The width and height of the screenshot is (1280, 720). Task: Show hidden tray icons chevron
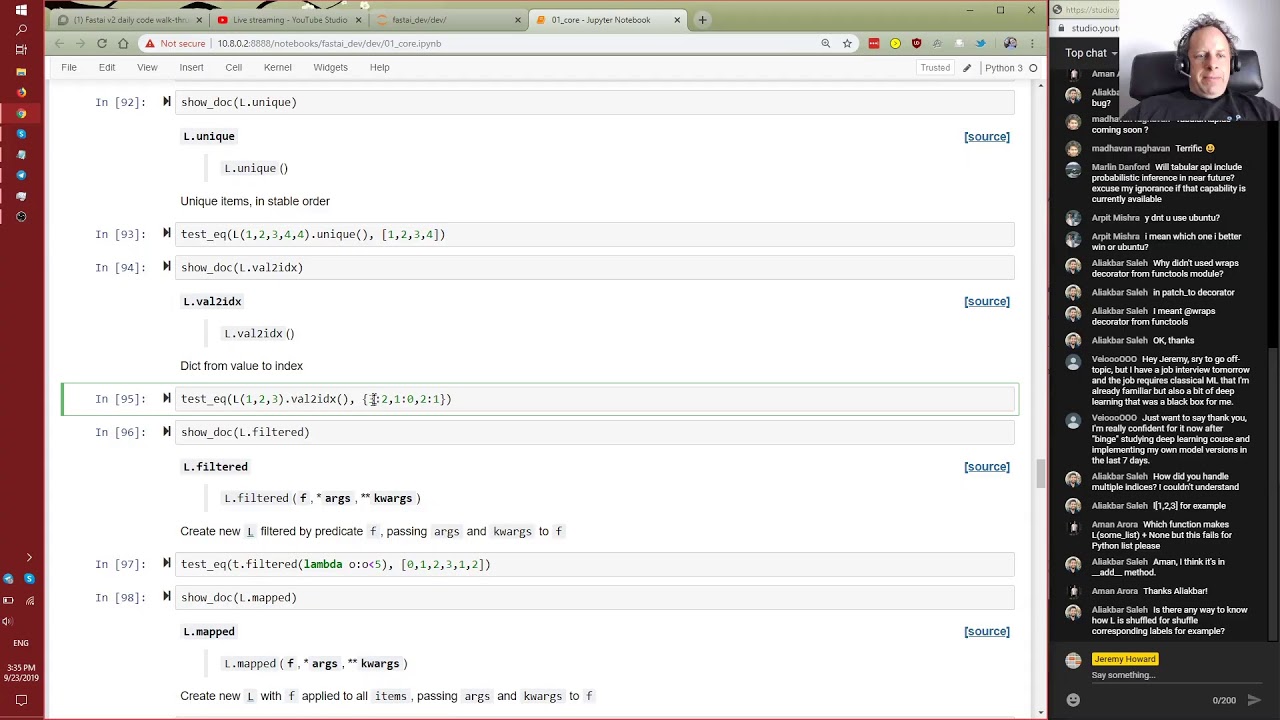click(29, 557)
